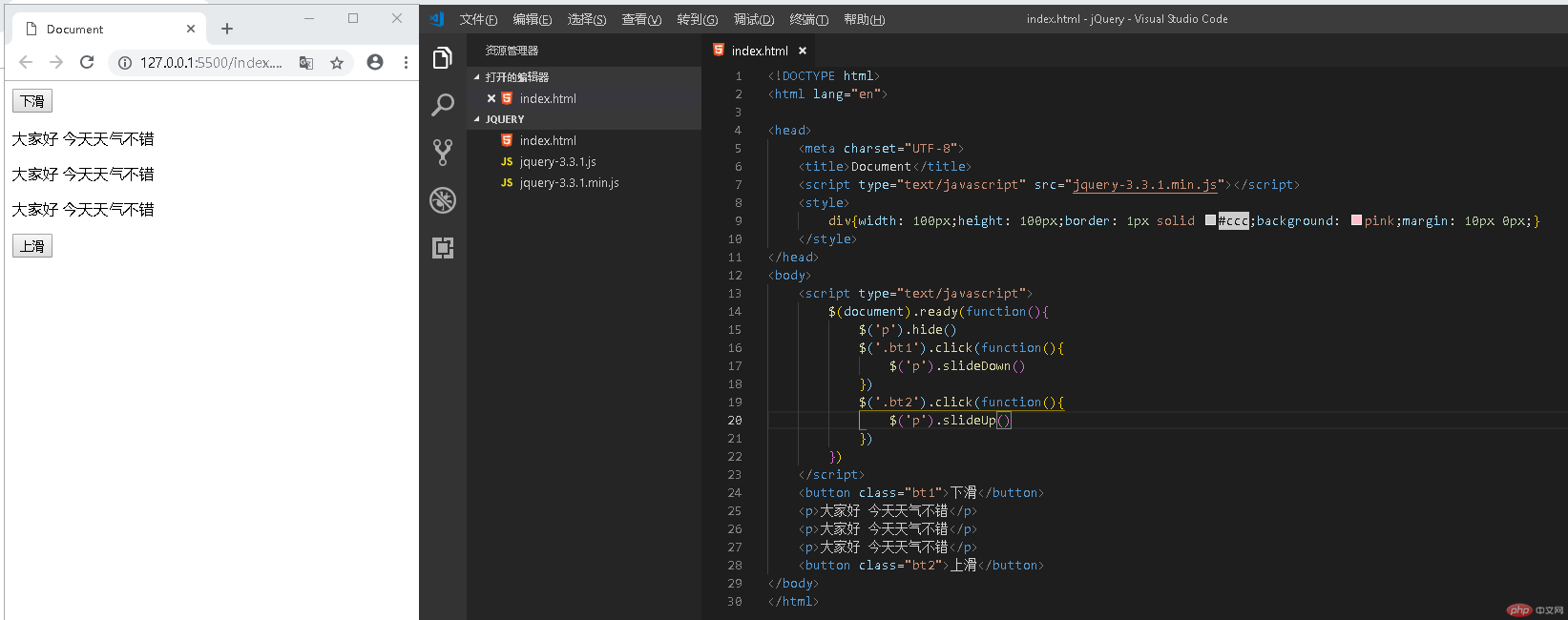Image resolution: width=1568 pixels, height=620 pixels.
Task: Open the Explorer view in activity bar
Action: pos(442,58)
